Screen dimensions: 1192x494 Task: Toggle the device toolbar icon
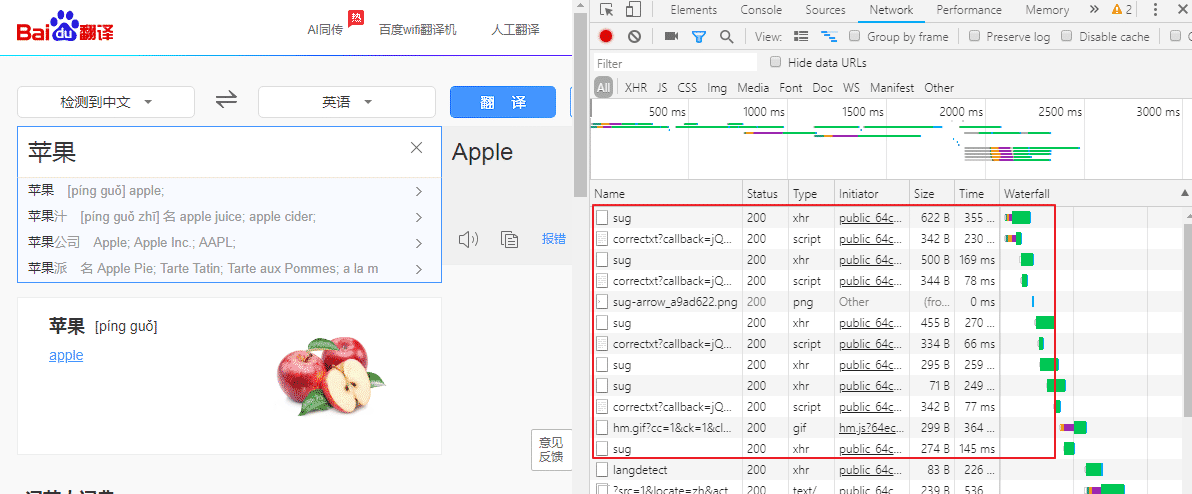633,10
